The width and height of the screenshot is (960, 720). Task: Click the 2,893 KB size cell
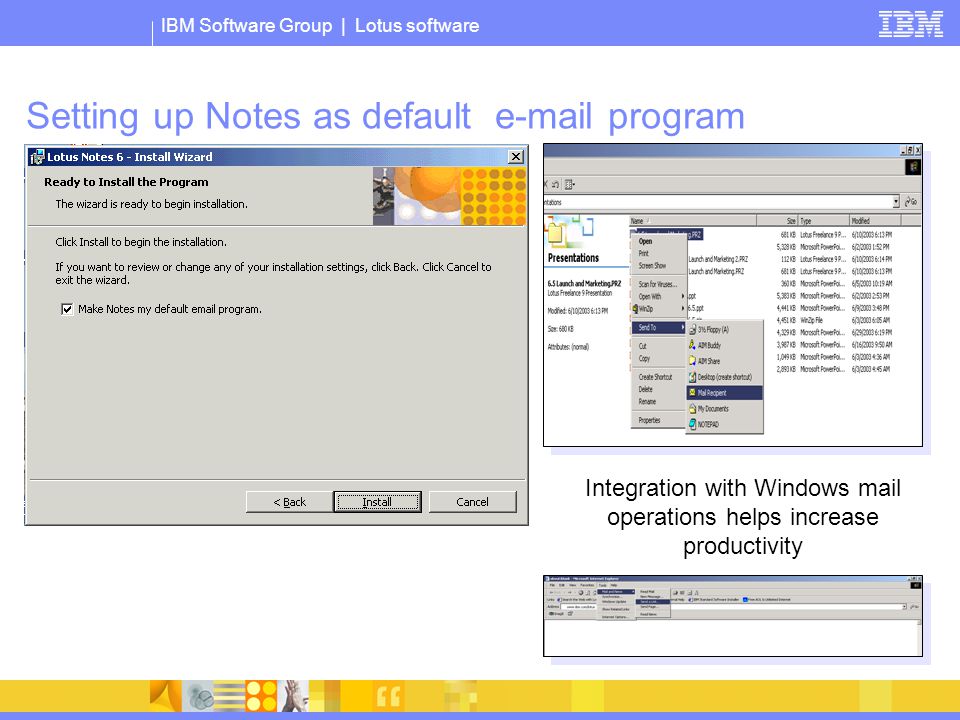click(786, 369)
